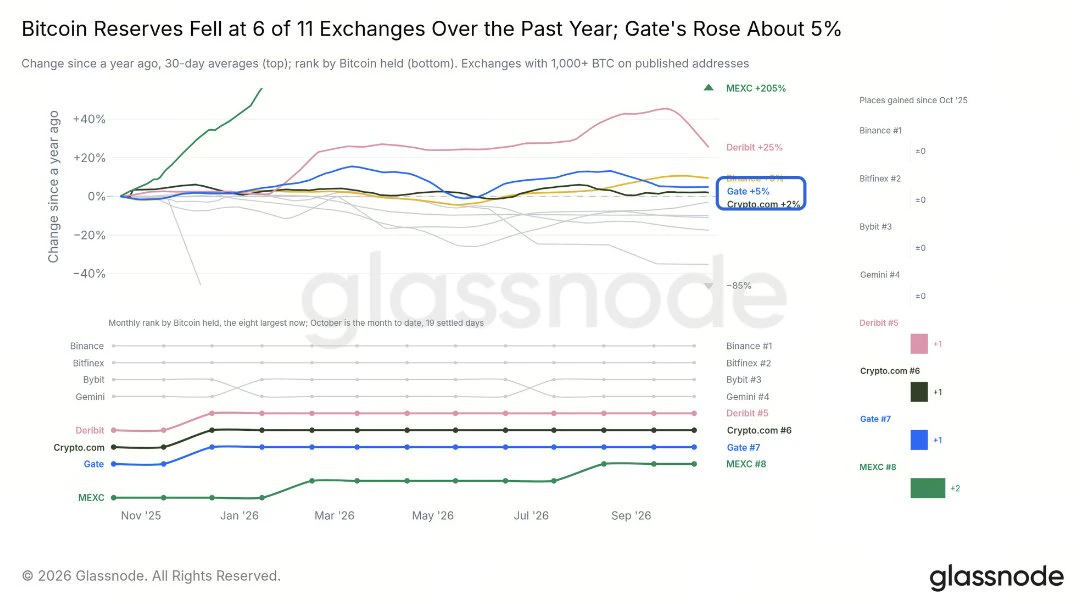Image resolution: width=1080 pixels, height=604 pixels.
Task: Click the green MEXC up-arrow triangle
Action: point(708,87)
